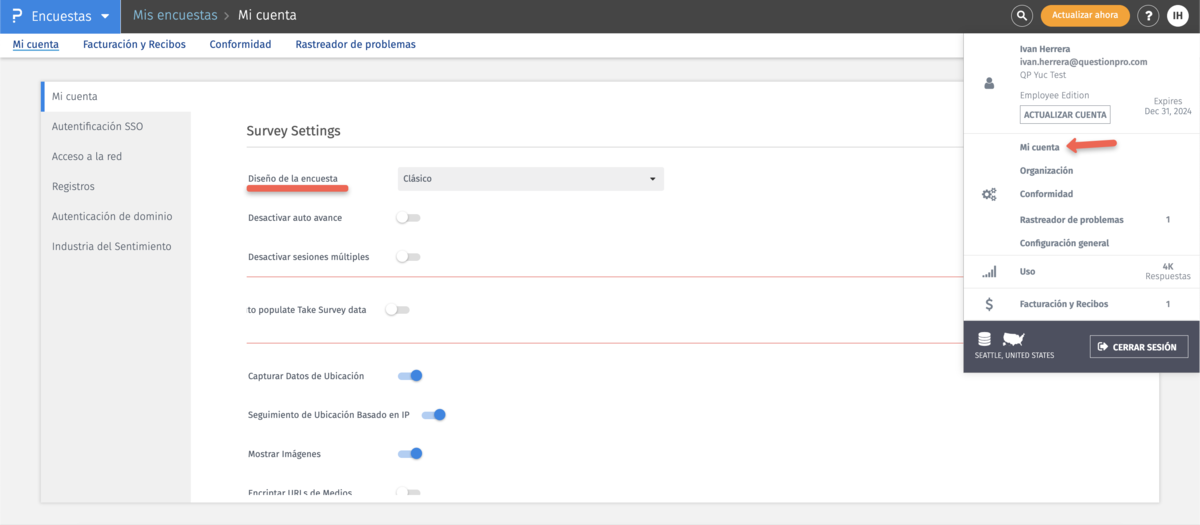Open the Rastreador de problemas tab
The width and height of the screenshot is (1200, 525).
355,44
